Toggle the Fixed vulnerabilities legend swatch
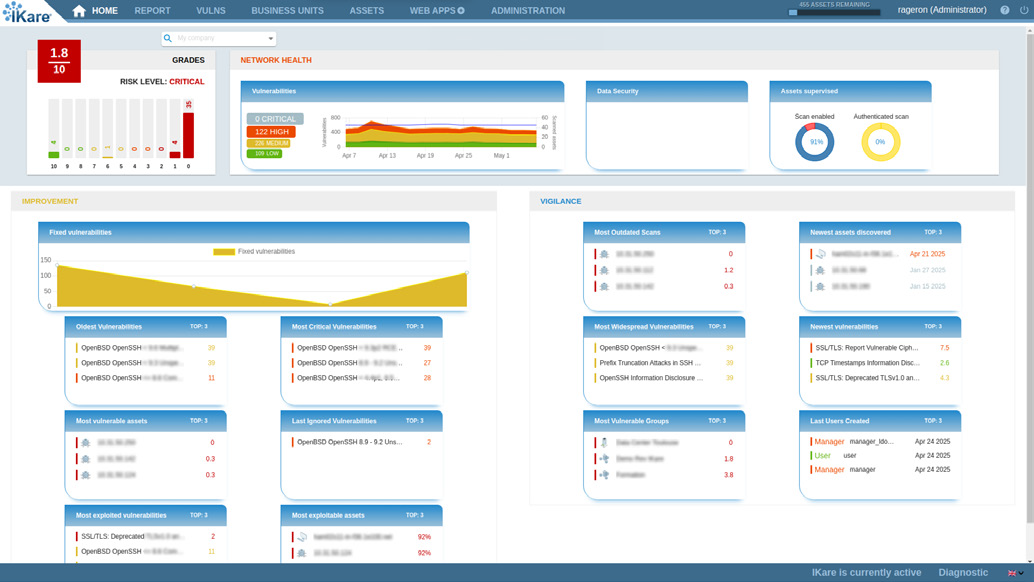This screenshot has height=582, width=1034. tap(223, 252)
